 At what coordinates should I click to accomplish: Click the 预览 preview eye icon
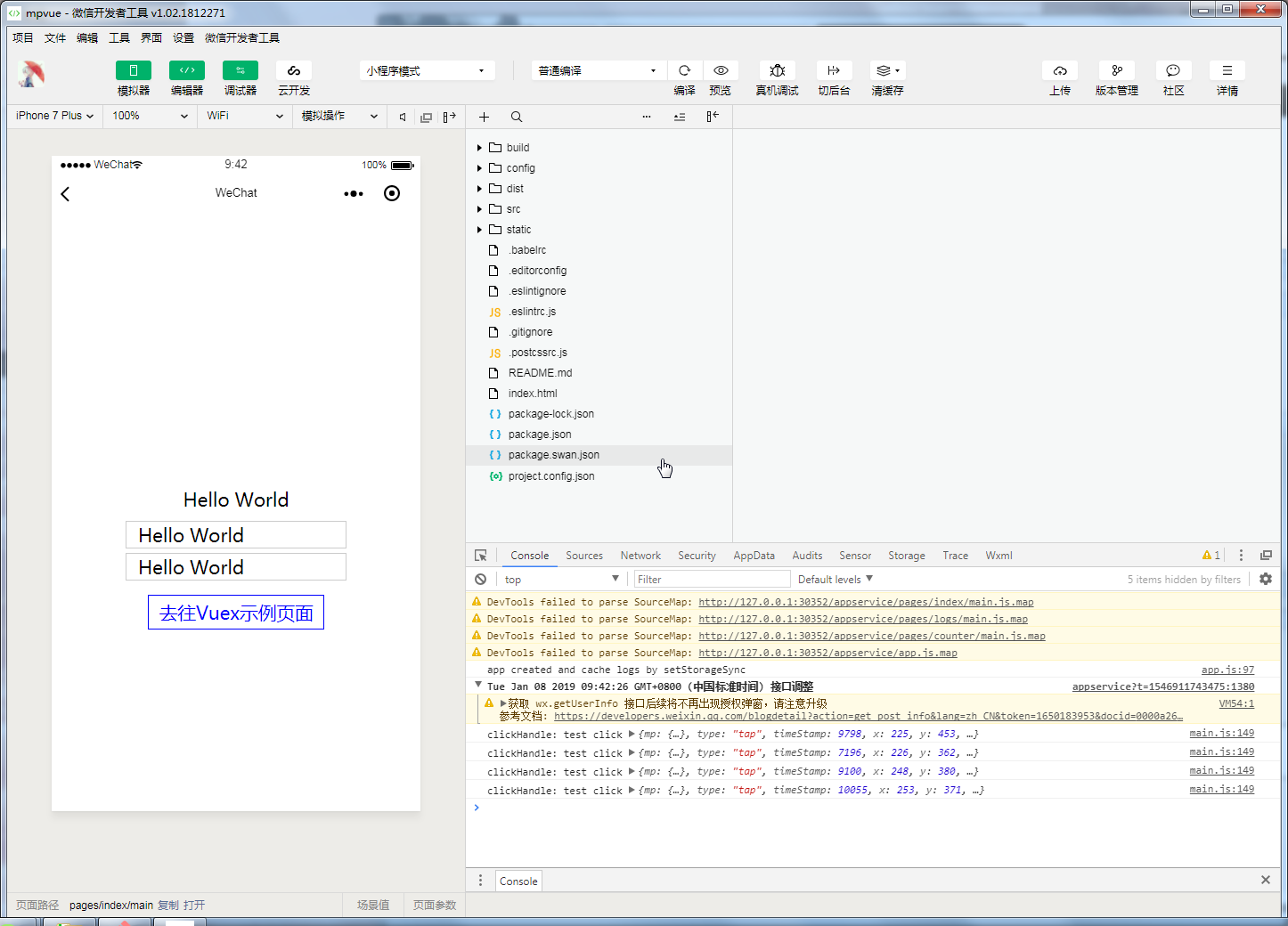721,70
